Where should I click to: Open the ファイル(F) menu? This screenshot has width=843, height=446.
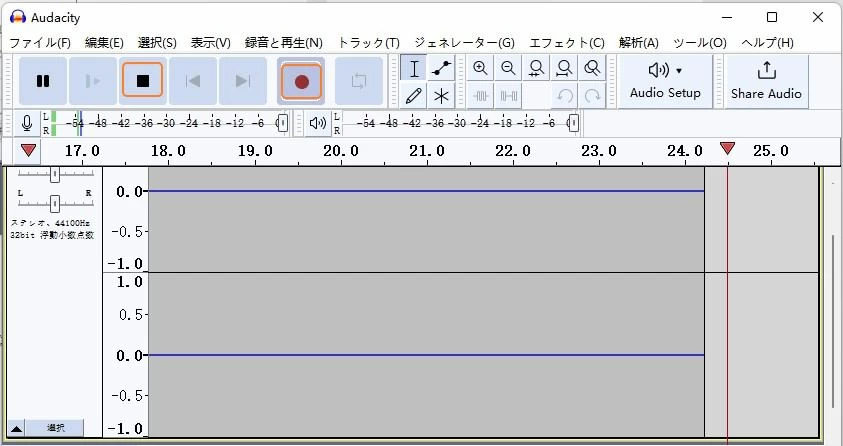coord(40,43)
